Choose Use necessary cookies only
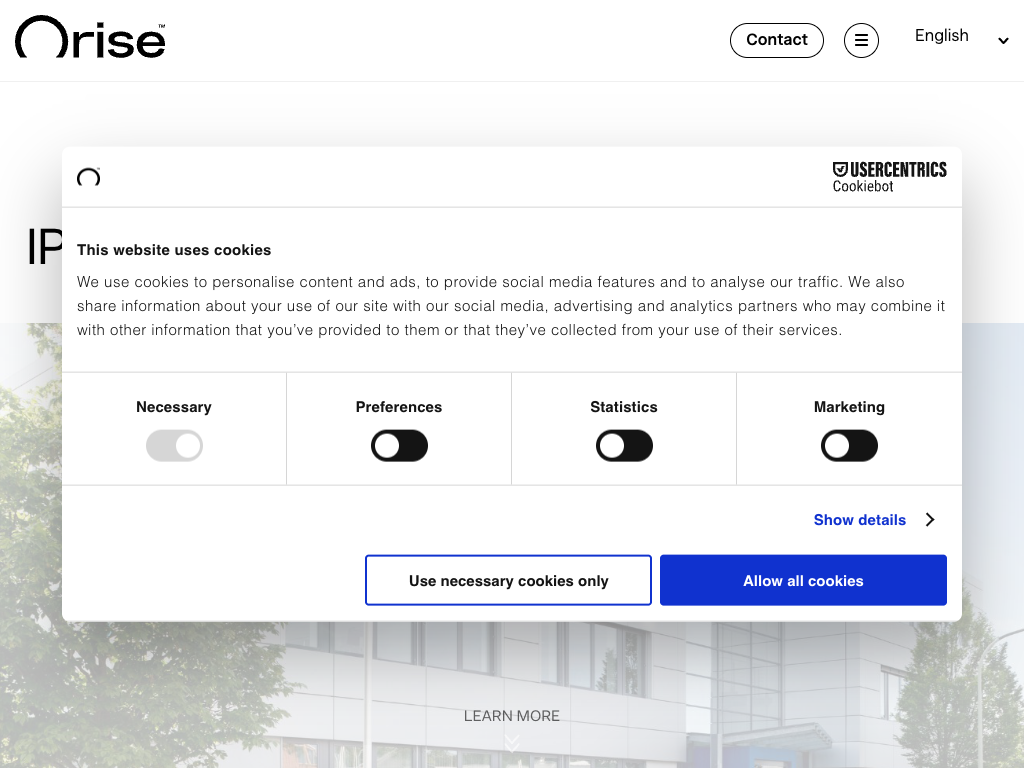 tap(508, 581)
